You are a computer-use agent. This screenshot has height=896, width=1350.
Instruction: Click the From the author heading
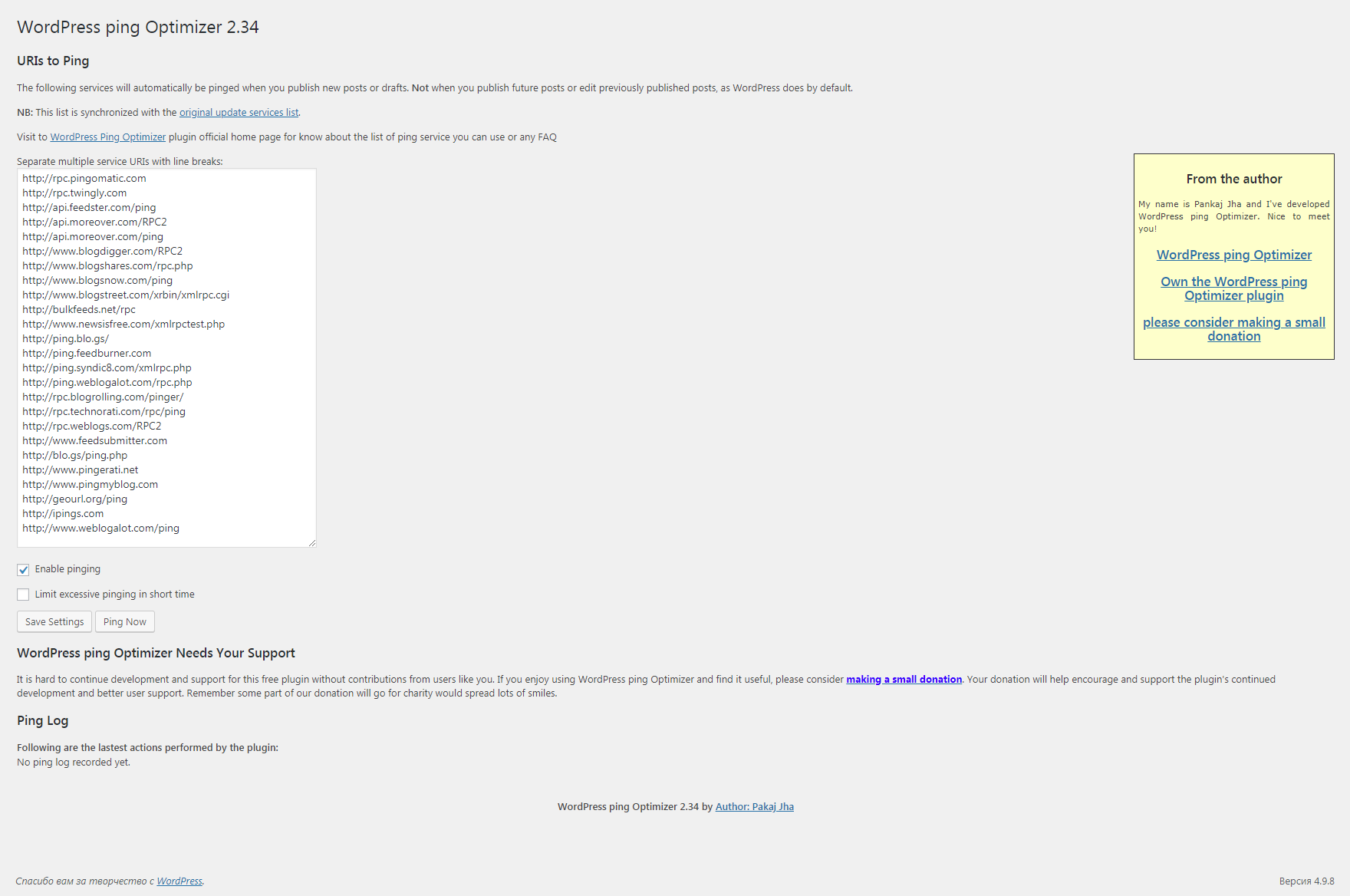(1234, 179)
